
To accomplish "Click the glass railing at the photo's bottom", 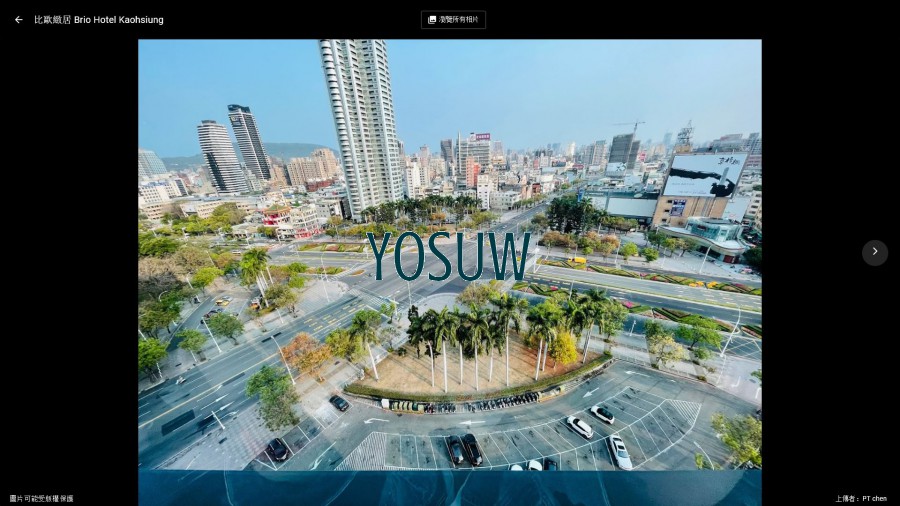I will pyautogui.click(x=450, y=487).
